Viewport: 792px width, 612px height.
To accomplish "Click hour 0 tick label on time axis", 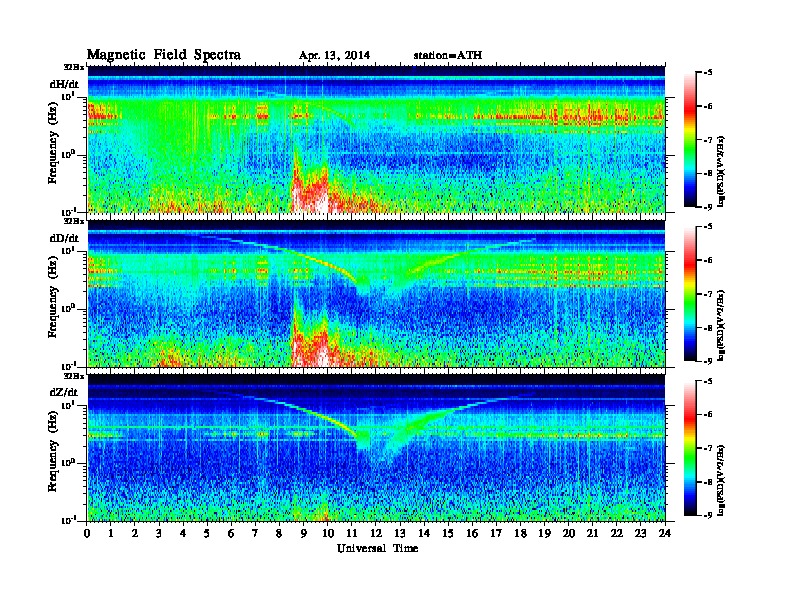I will click(87, 534).
